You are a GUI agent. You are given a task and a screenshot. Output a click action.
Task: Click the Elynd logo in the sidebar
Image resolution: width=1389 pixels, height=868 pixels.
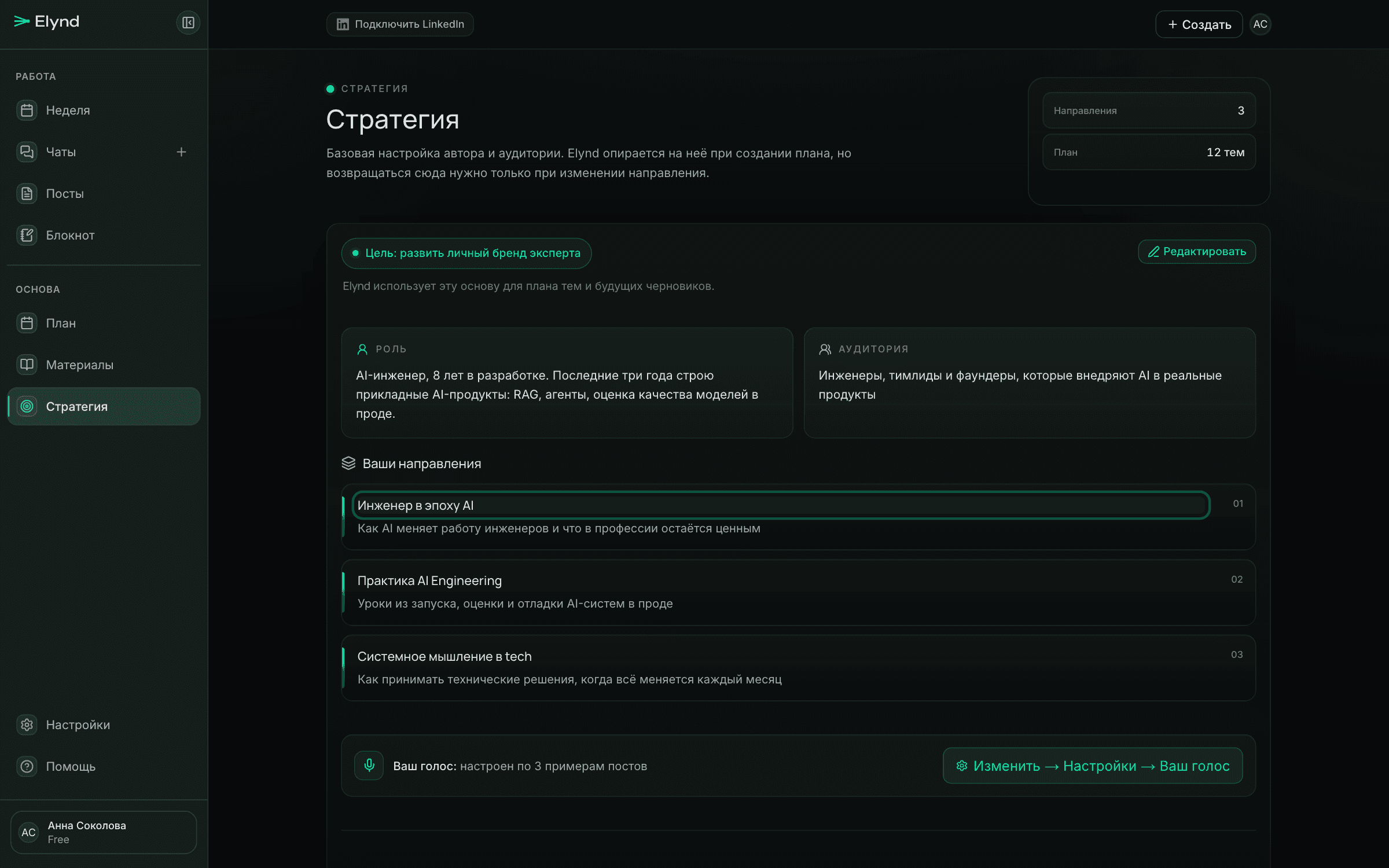click(x=46, y=22)
